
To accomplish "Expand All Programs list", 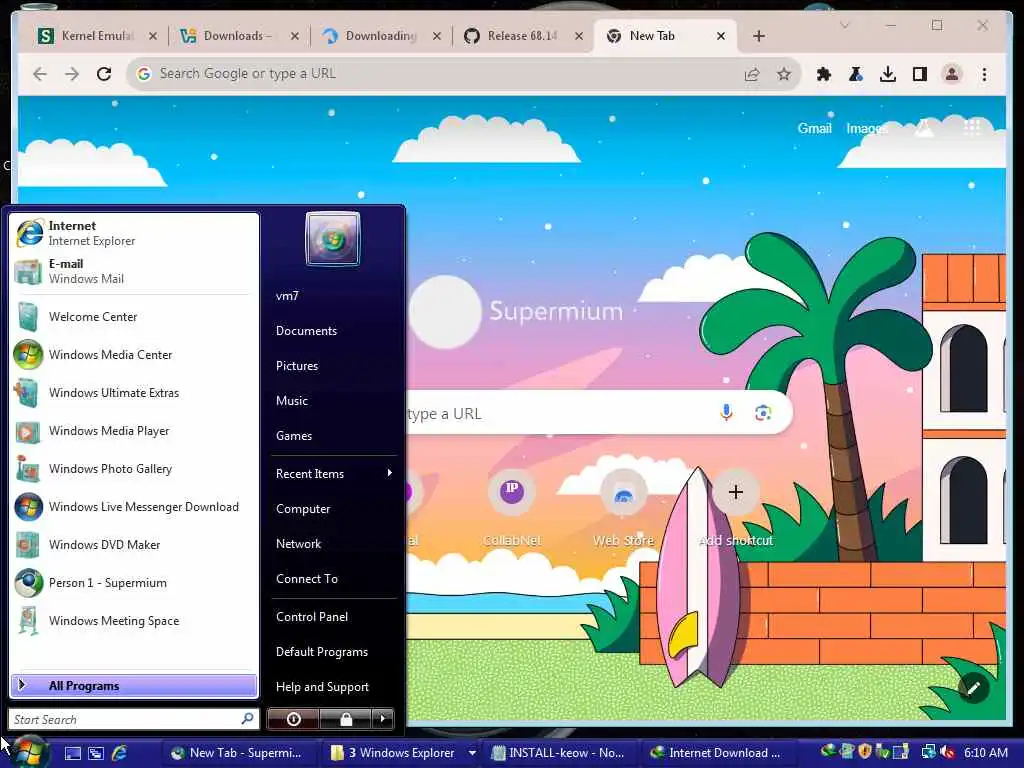I will tap(134, 686).
